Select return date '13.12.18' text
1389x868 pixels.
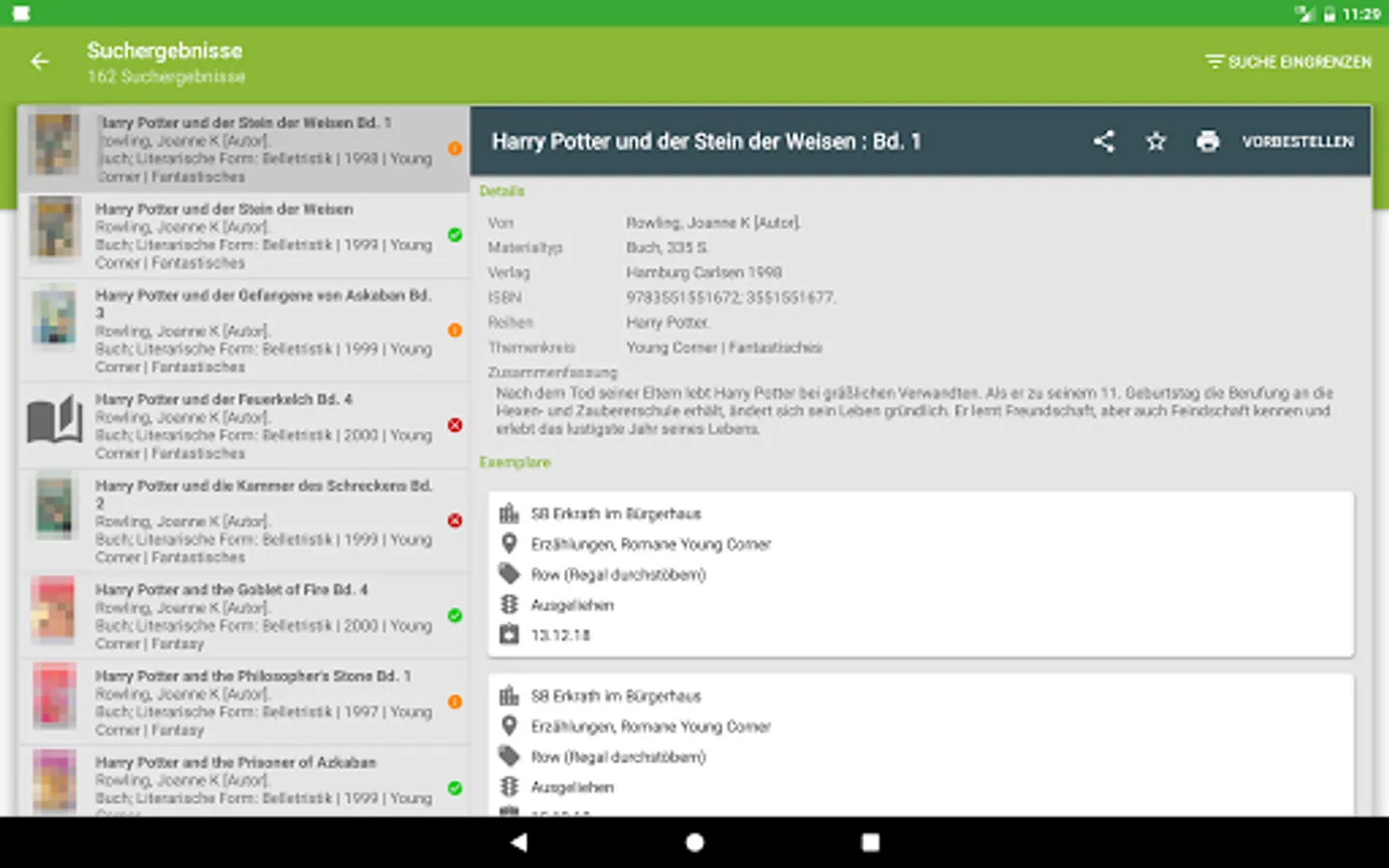point(560,636)
